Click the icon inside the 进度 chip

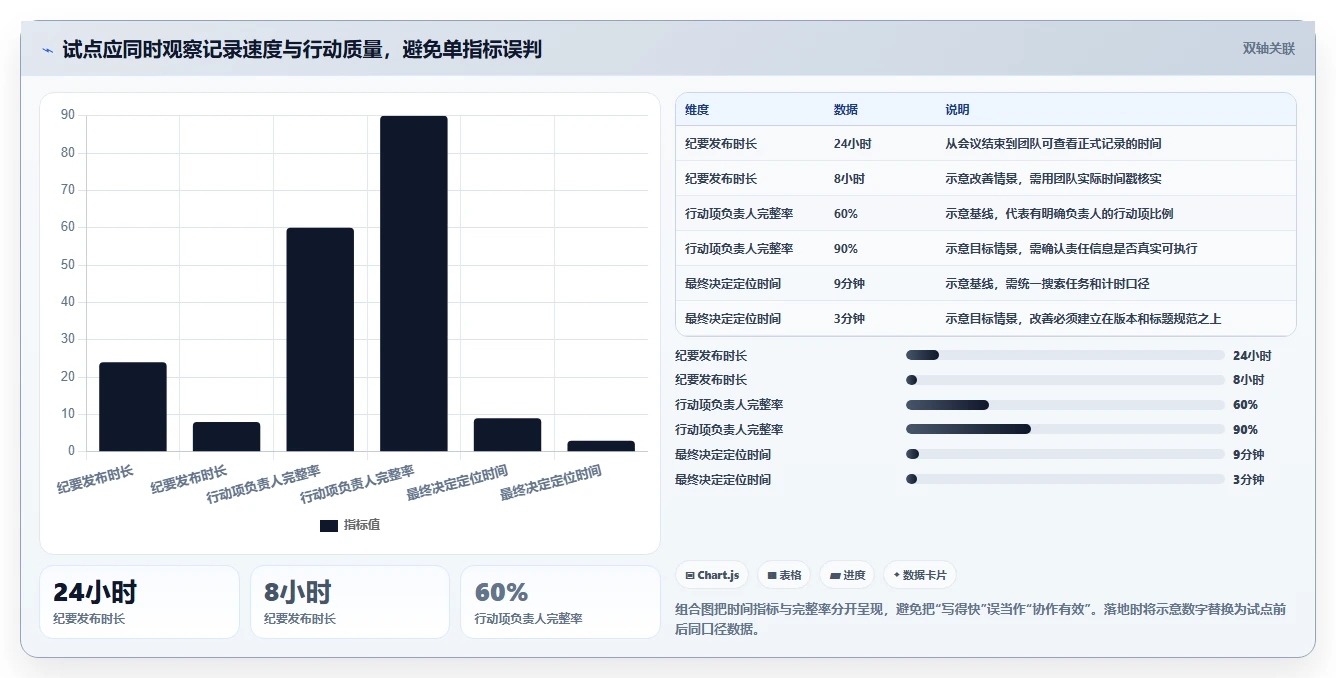[835, 575]
